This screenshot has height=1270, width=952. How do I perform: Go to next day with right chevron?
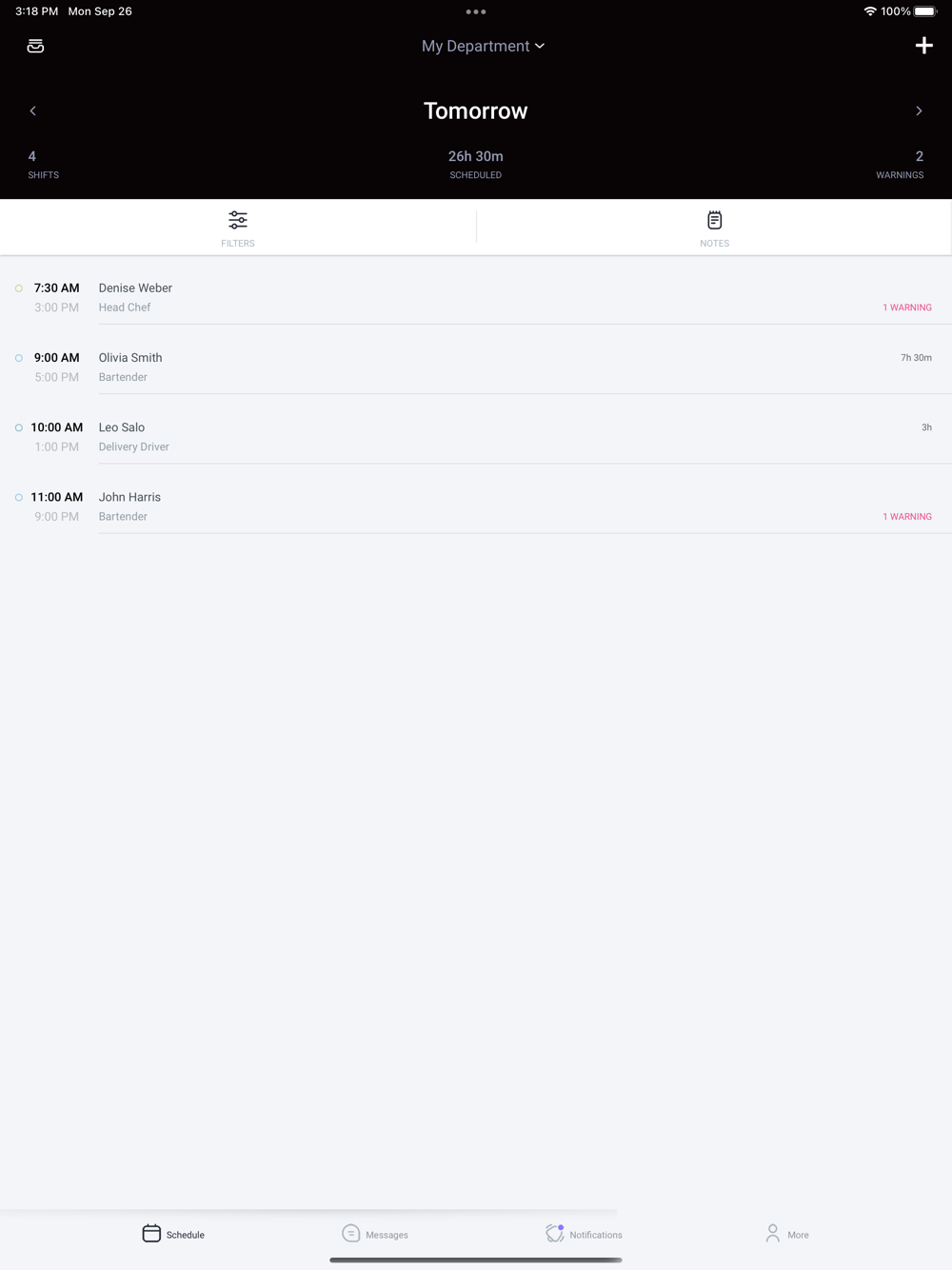[x=919, y=110]
